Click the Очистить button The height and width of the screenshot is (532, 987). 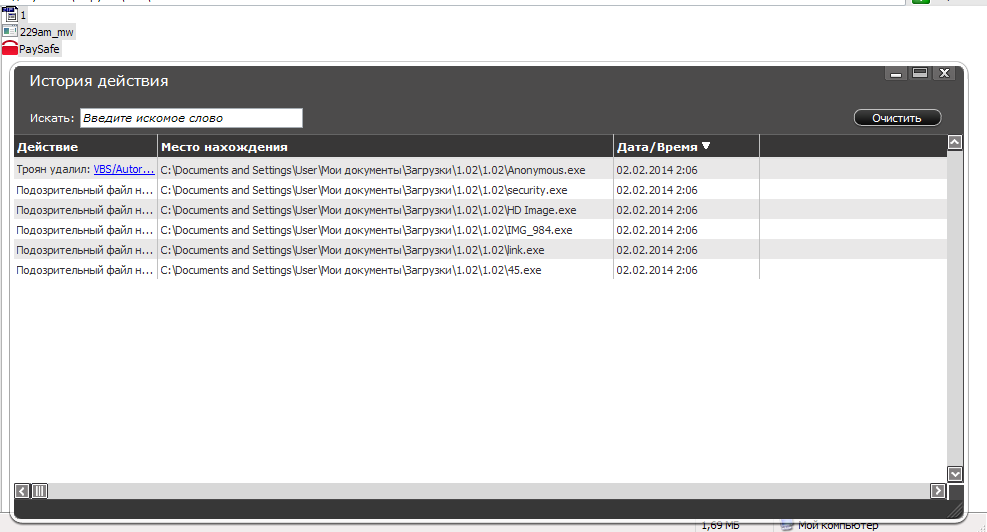pos(897,118)
